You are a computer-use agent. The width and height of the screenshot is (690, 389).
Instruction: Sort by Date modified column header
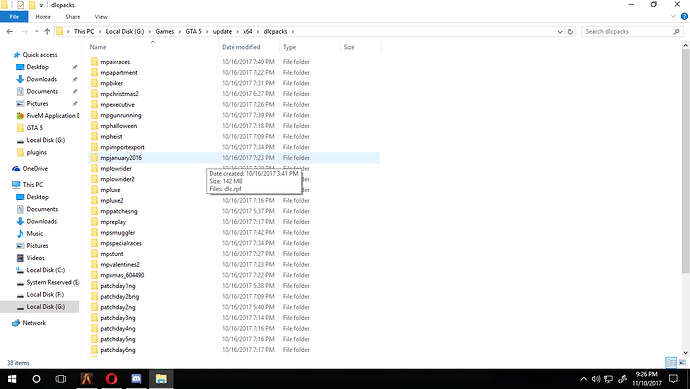(241, 47)
